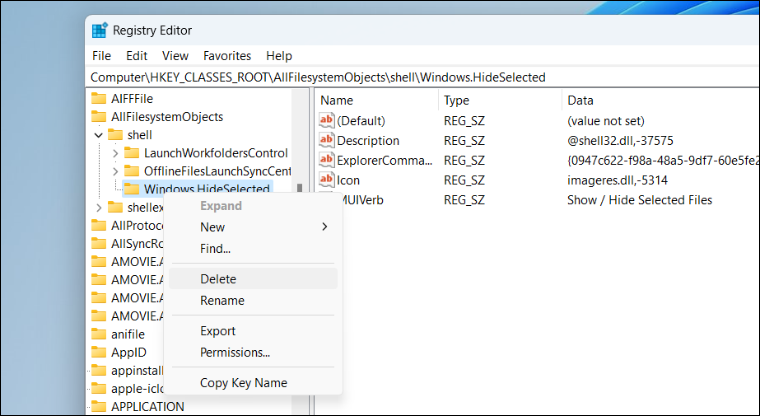Click Show / Hide Selected Files data

coord(639,200)
